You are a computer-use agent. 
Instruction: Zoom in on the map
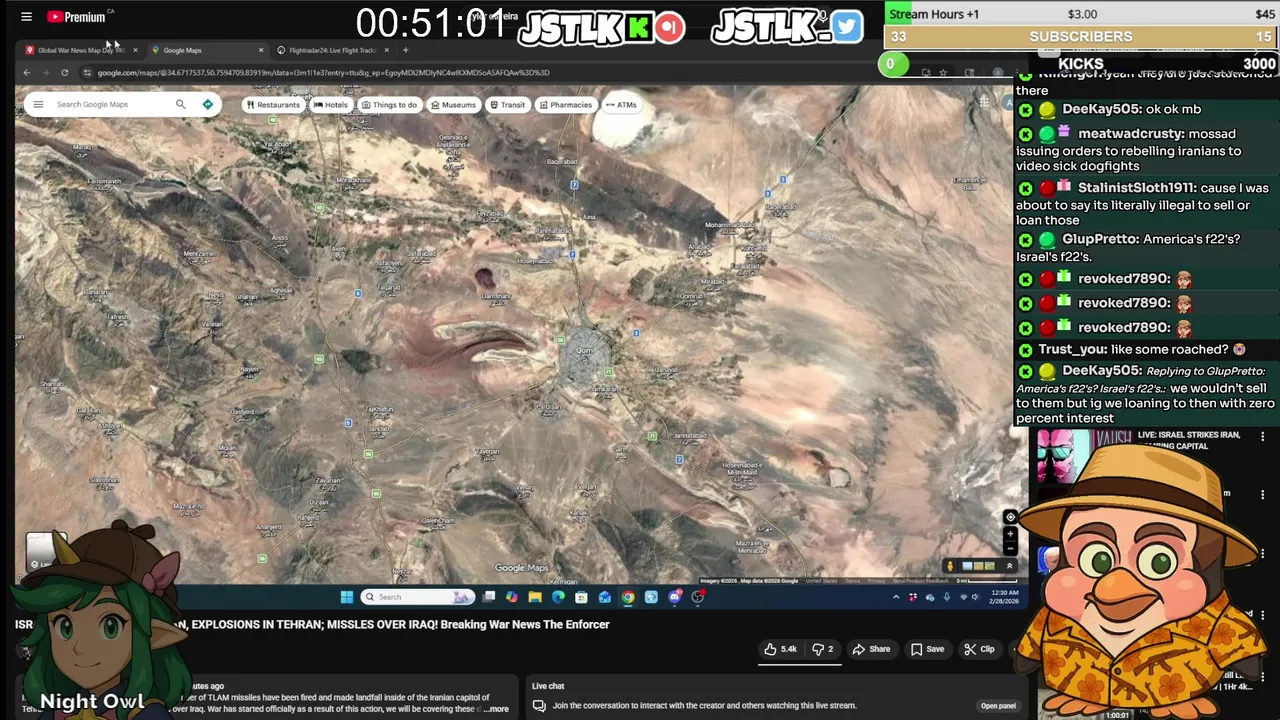click(1010, 535)
